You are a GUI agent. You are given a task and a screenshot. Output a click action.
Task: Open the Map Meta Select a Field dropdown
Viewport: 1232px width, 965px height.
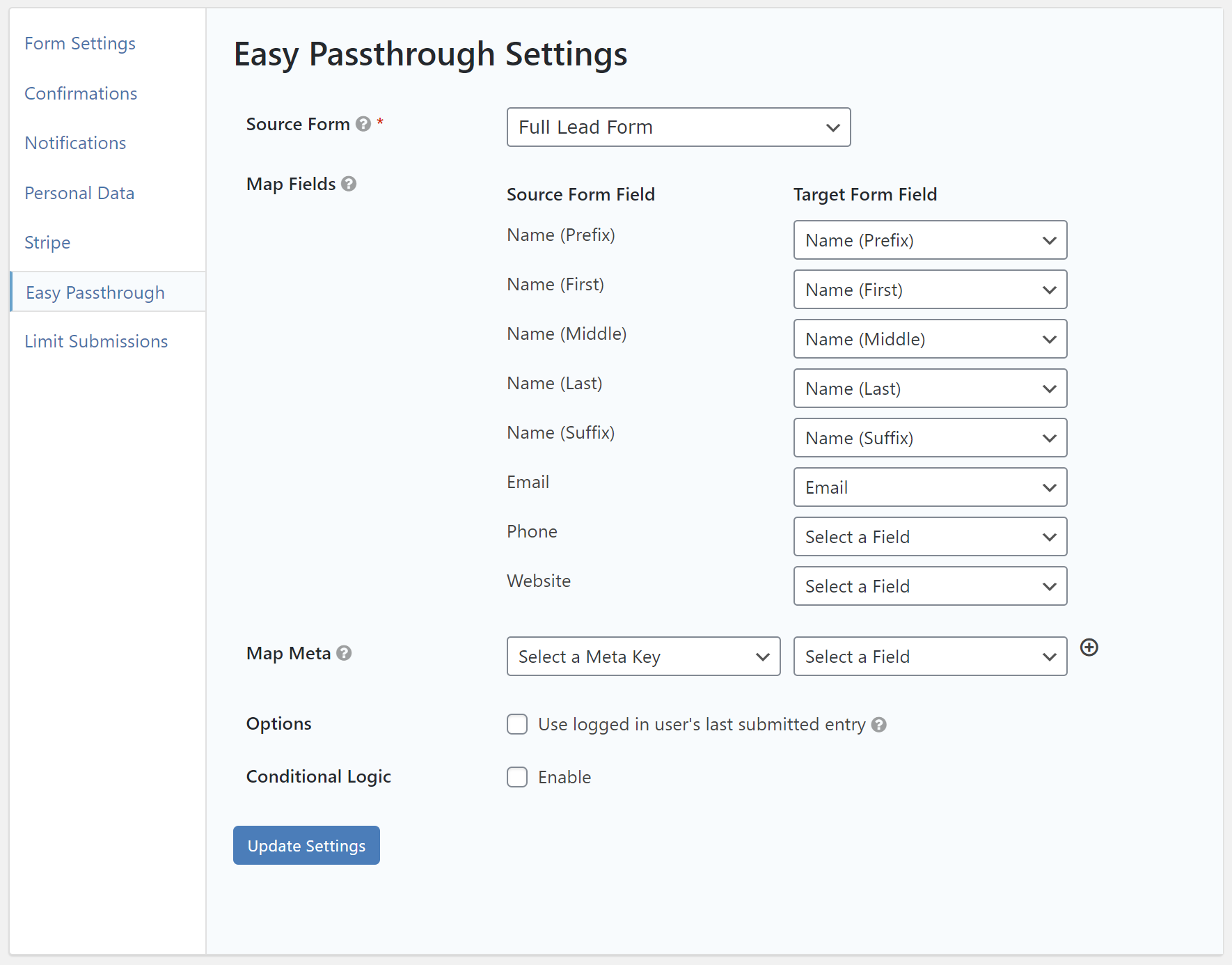930,657
